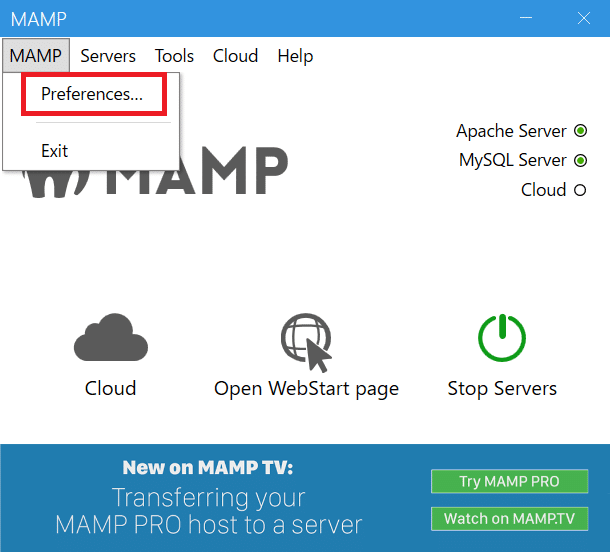Screen dimensions: 610x552
Task: Click the MySQL Server text
Action: click(513, 160)
